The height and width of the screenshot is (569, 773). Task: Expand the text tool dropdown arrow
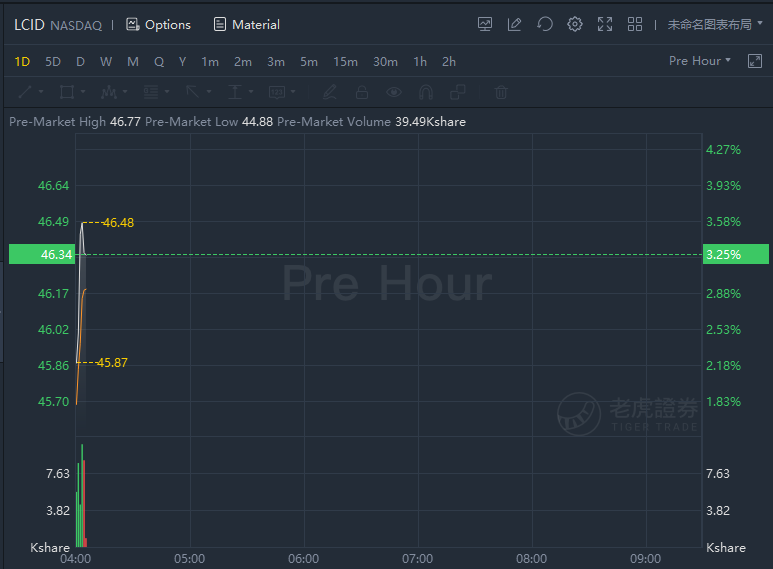251,92
